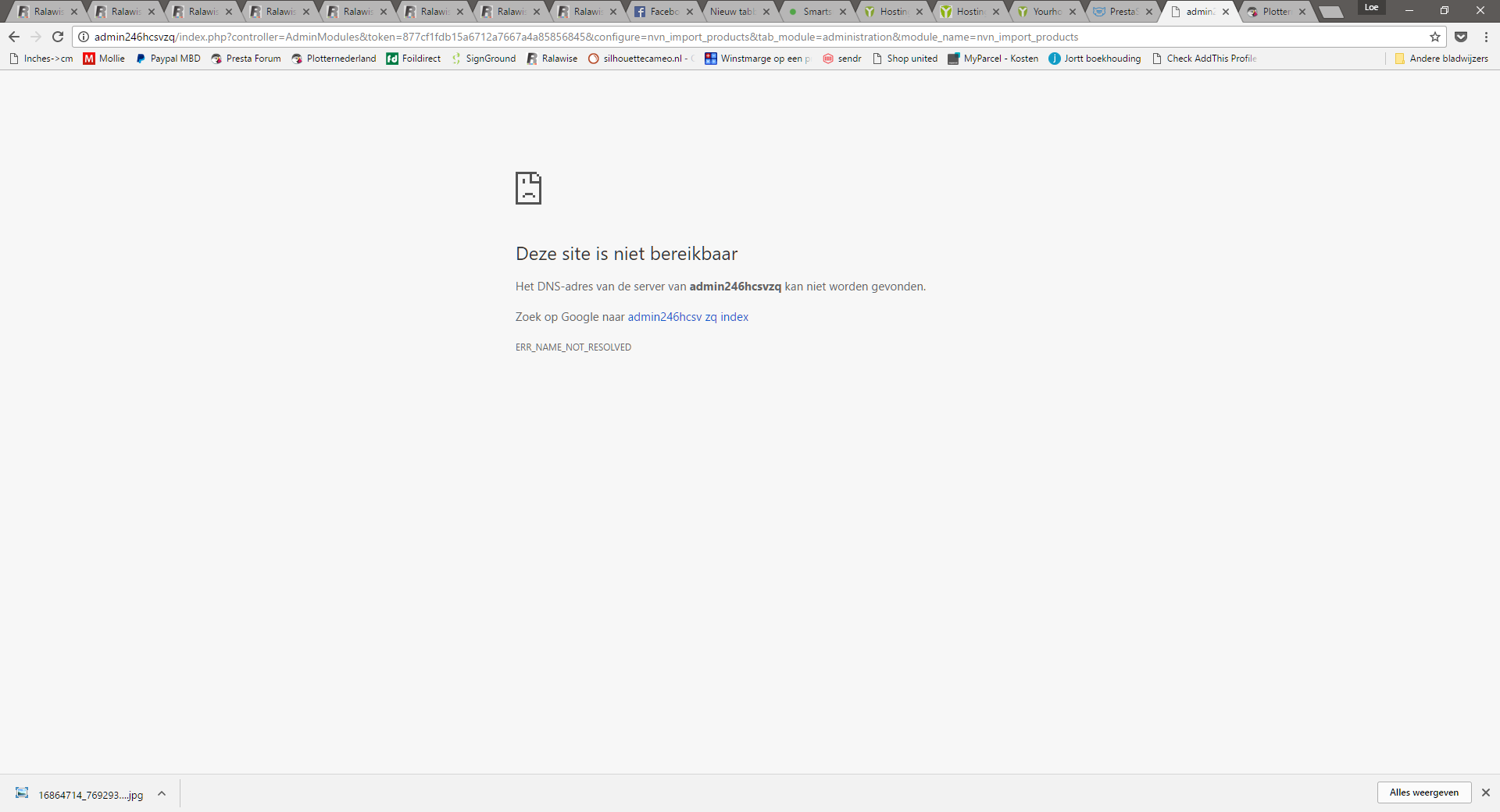Click the ERR_NAME_NOT_RESOLVED error code
This screenshot has width=1500, height=812.
pyautogui.click(x=573, y=347)
